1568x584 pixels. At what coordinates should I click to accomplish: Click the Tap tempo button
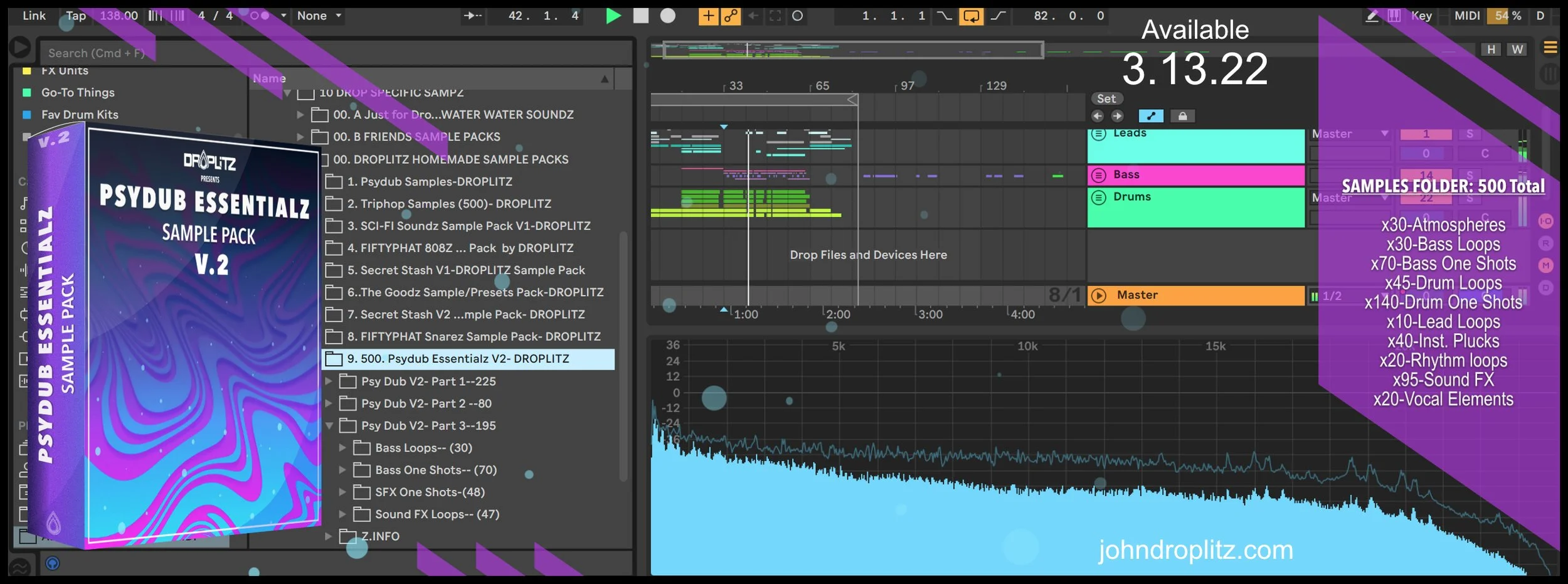point(76,16)
